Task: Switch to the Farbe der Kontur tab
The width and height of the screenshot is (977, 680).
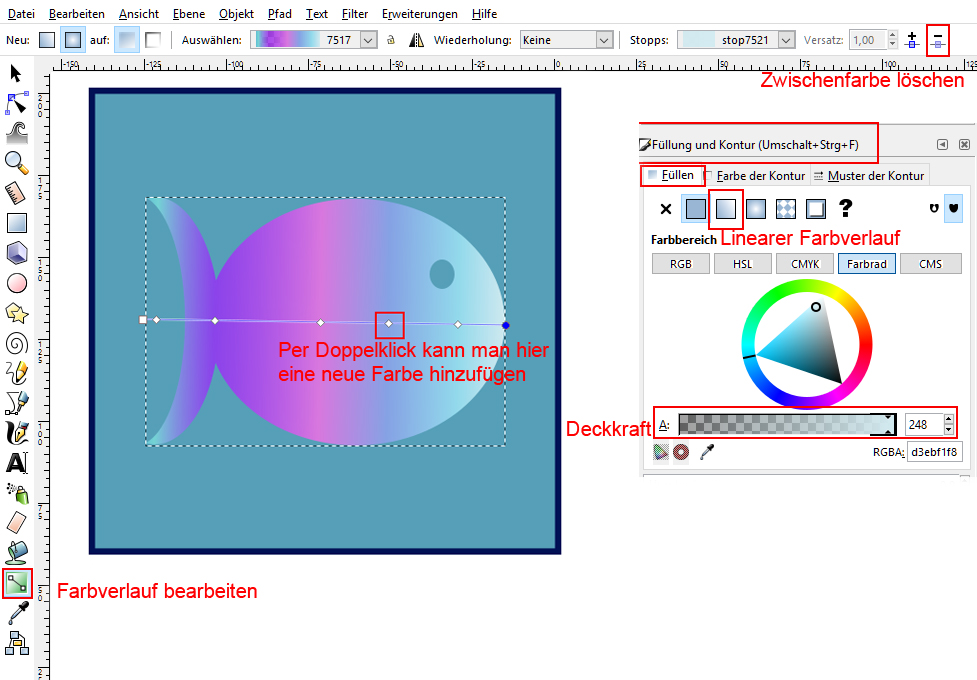Action: coord(760,175)
